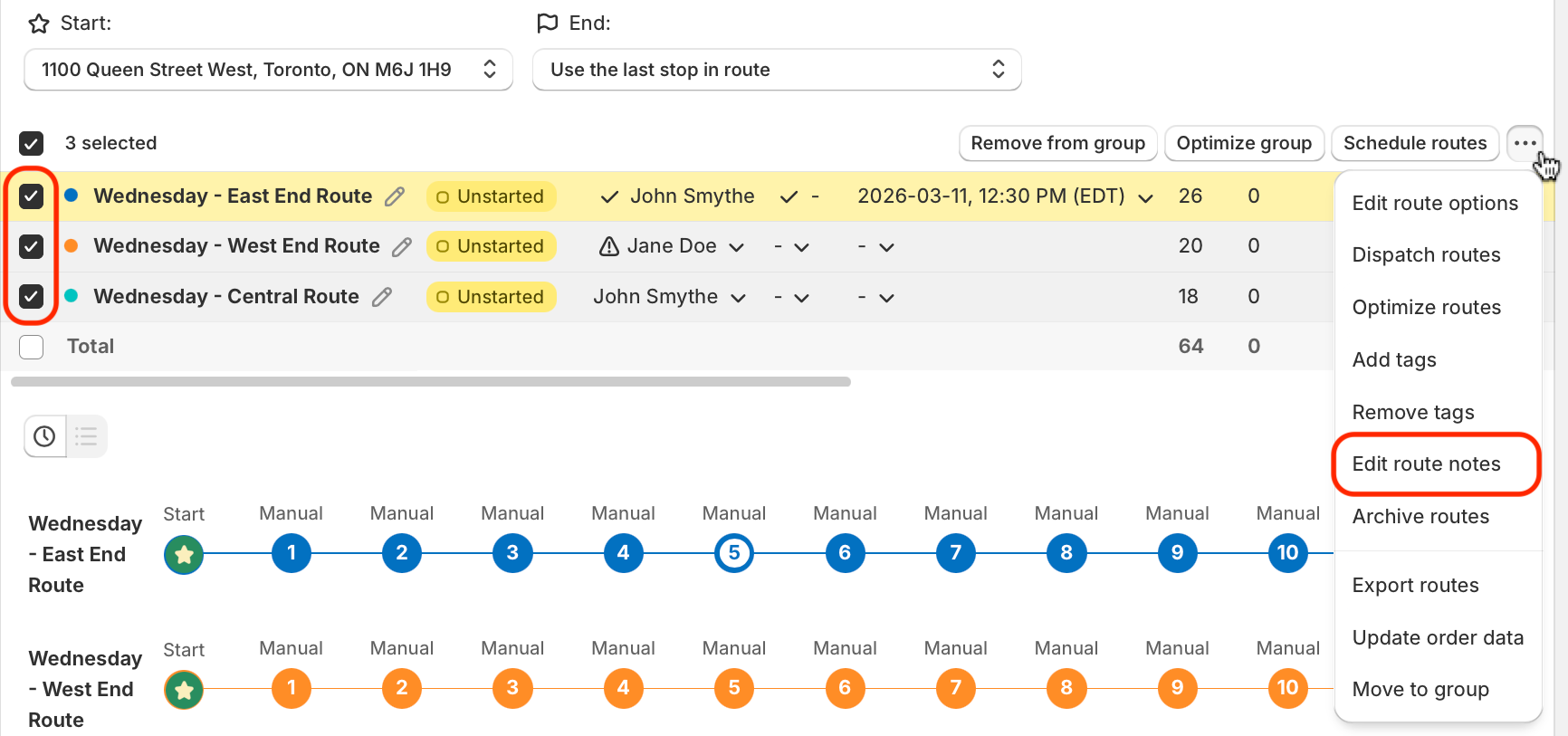Click pencil icon beside West End Route name

click(x=402, y=246)
